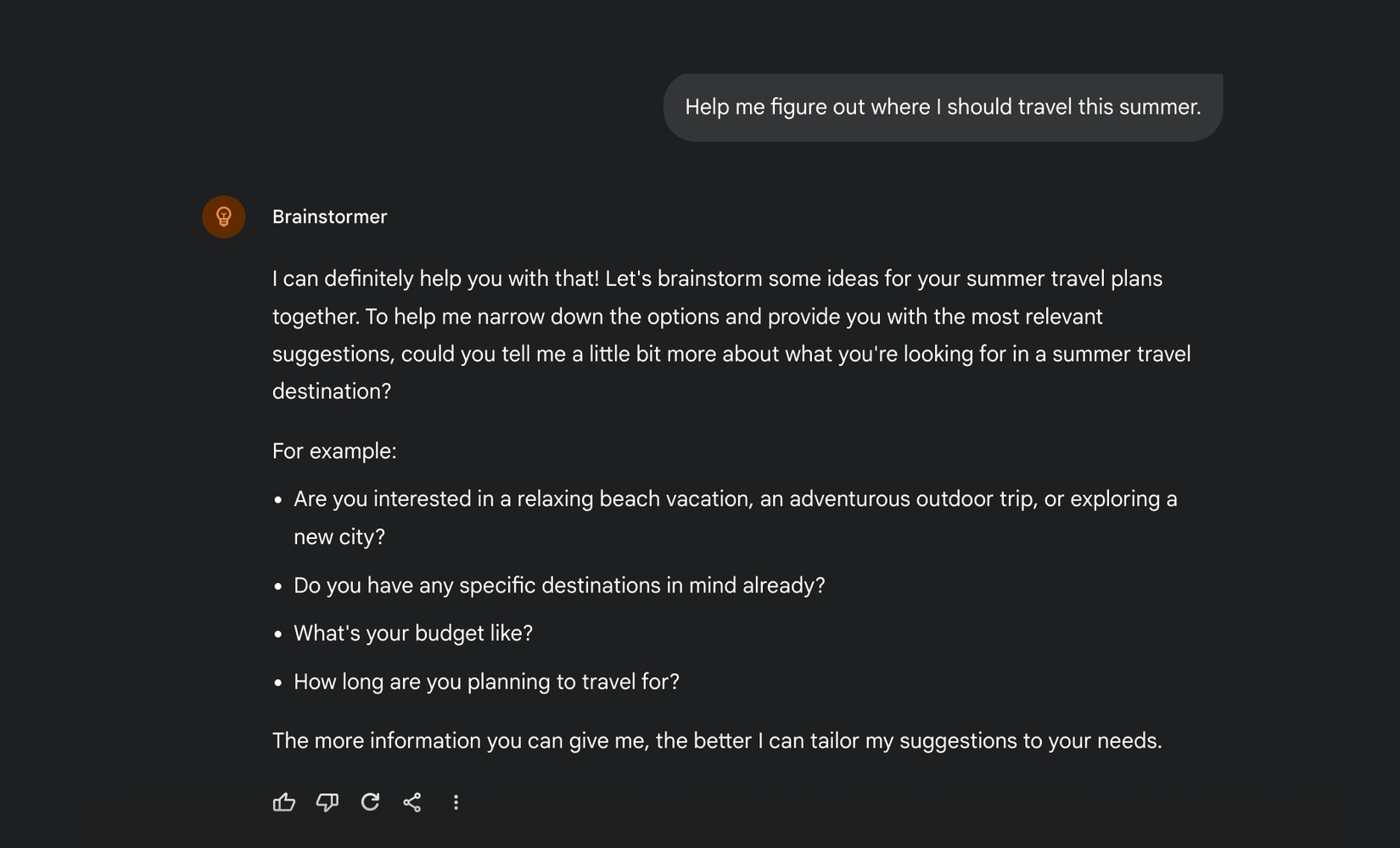Expand response actions via three-dot menu
The height and width of the screenshot is (848, 1400).
(456, 802)
